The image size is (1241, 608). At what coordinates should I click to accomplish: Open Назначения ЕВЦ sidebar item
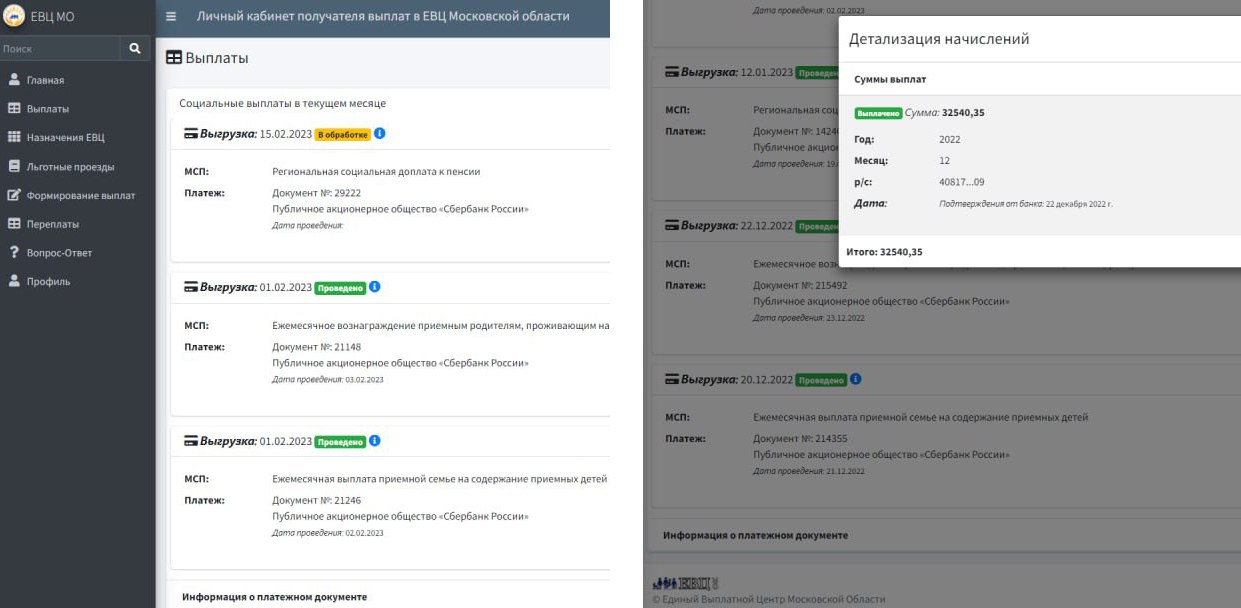pos(65,137)
